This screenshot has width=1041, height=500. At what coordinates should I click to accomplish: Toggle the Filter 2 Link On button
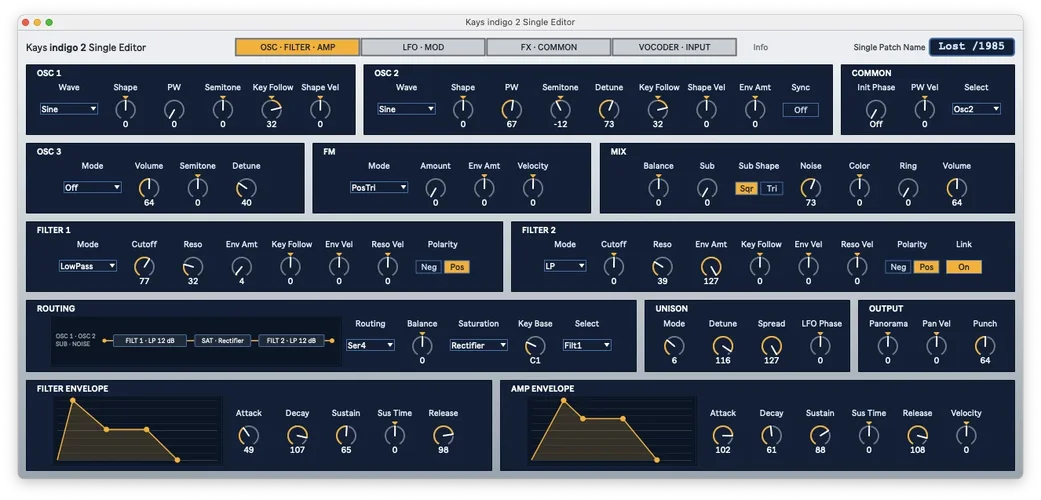click(x=964, y=267)
